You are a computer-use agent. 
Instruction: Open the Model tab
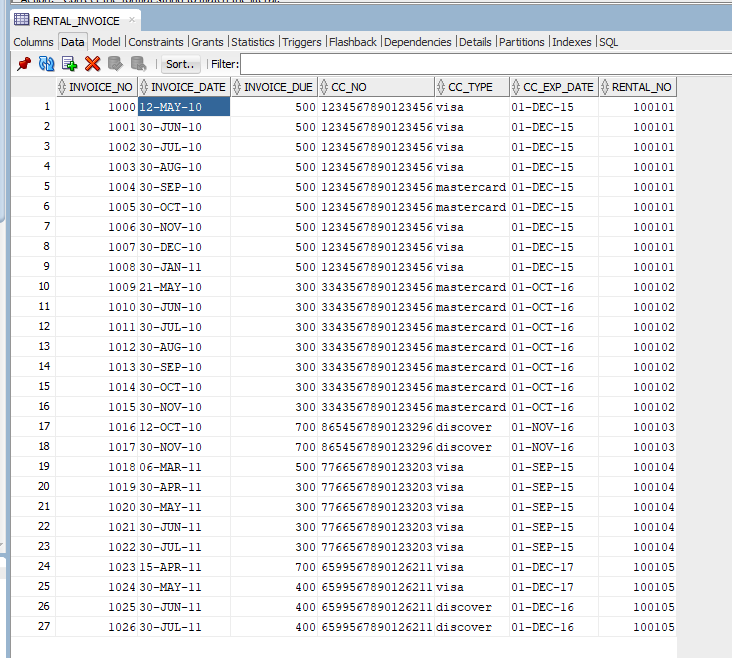[x=106, y=42]
